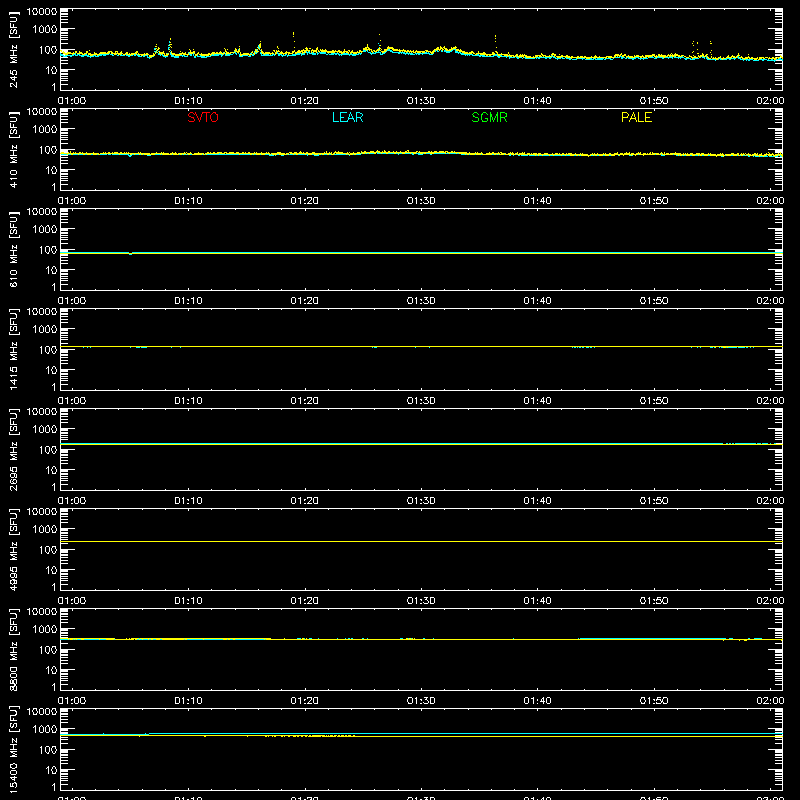Screen dimensions: 800x800
Task: Click the 10 label on the 610 MHz axis
Action: (x=51, y=270)
